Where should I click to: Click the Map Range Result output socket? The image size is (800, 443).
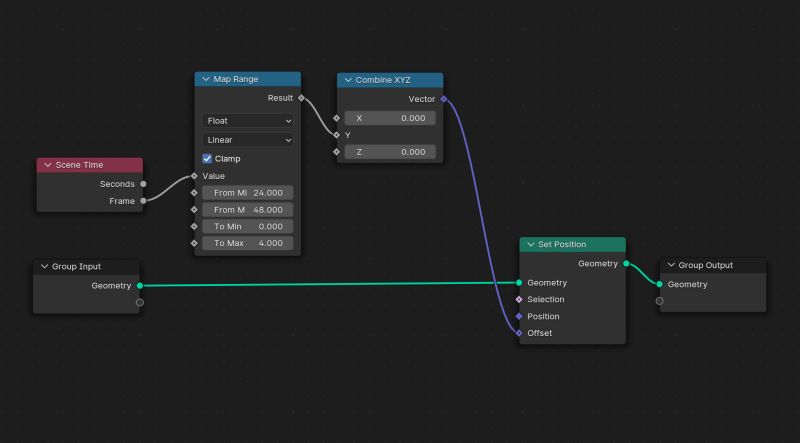click(x=301, y=98)
